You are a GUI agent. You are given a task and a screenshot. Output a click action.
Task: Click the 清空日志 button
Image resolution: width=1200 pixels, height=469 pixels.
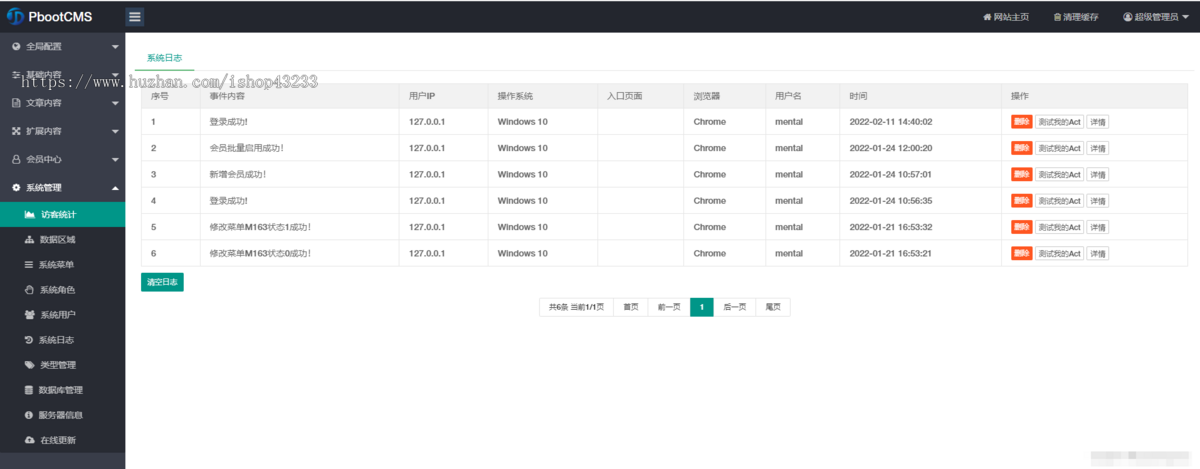click(x=162, y=283)
